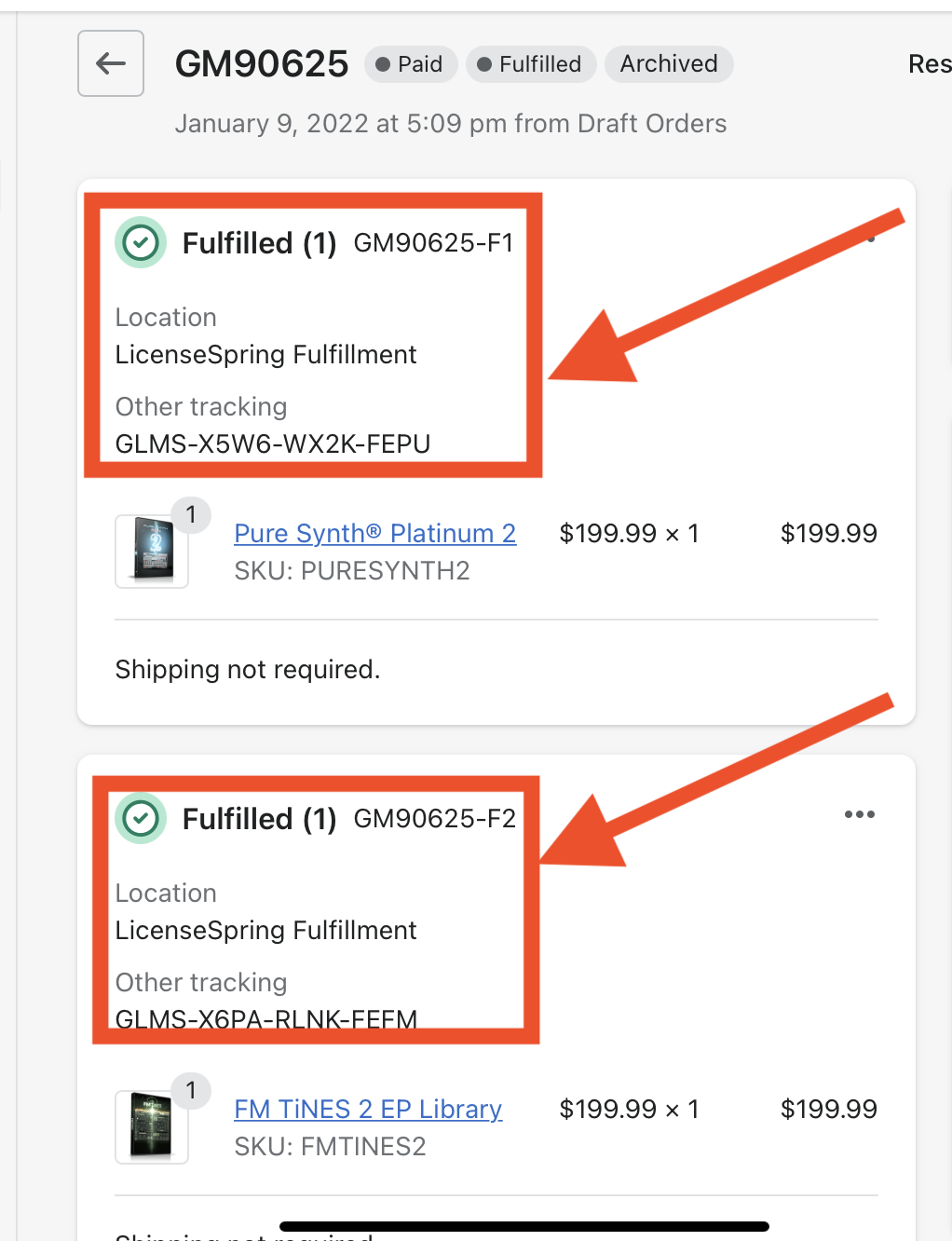Open the Pure Synth Platinum 2 product thumbnail
This screenshot has height=1241, width=952.
point(152,552)
